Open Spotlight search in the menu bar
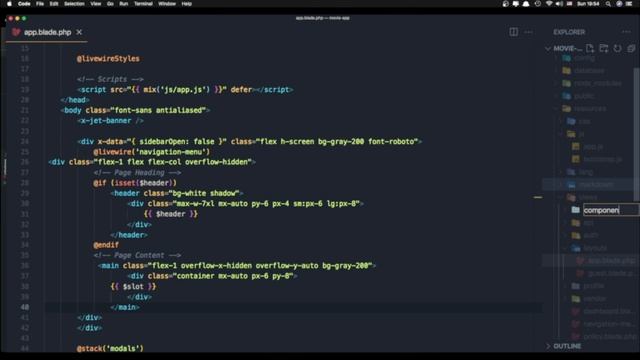The height and width of the screenshot is (360, 640). pyautogui.click(x=608, y=4)
